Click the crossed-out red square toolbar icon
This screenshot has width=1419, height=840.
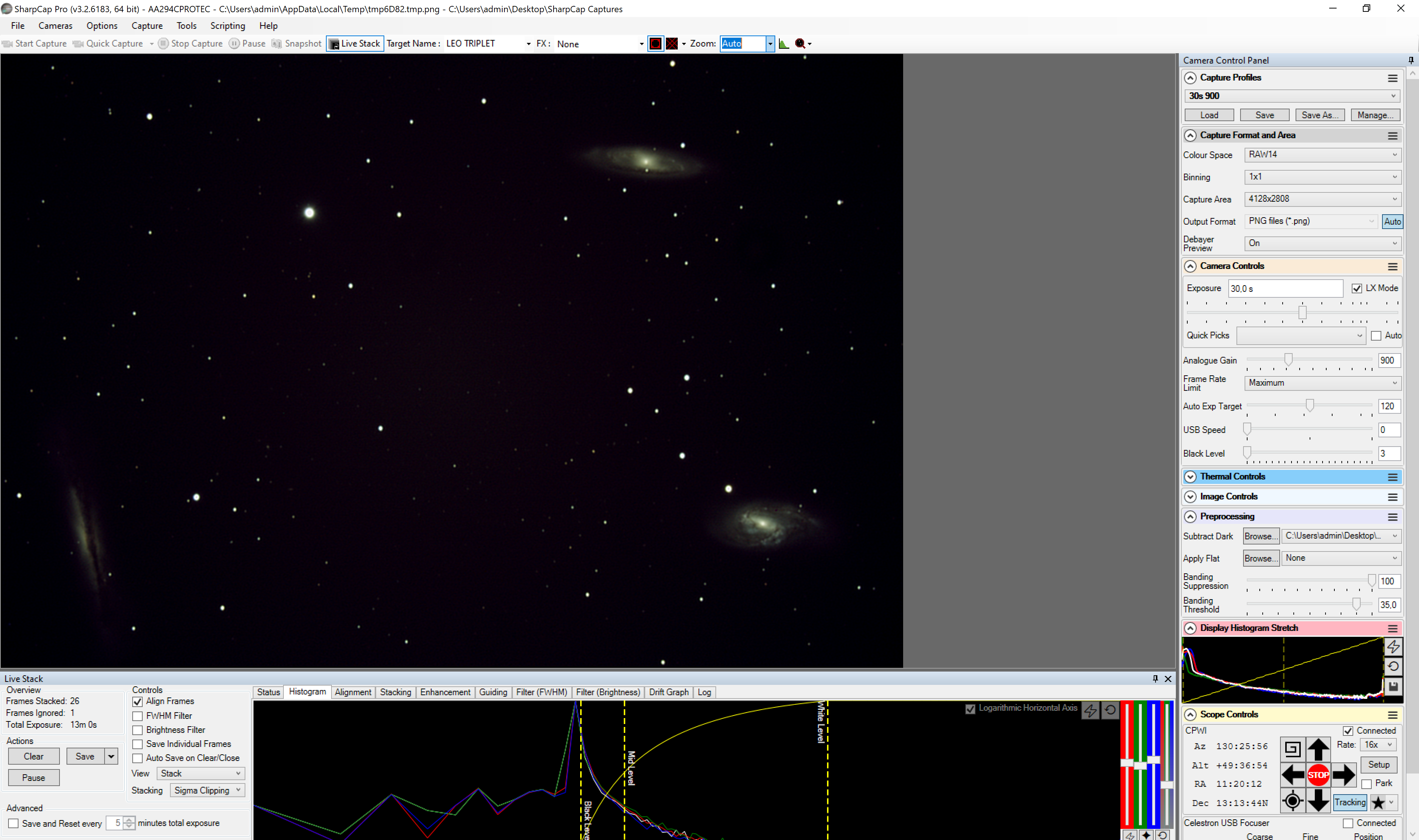tap(671, 44)
